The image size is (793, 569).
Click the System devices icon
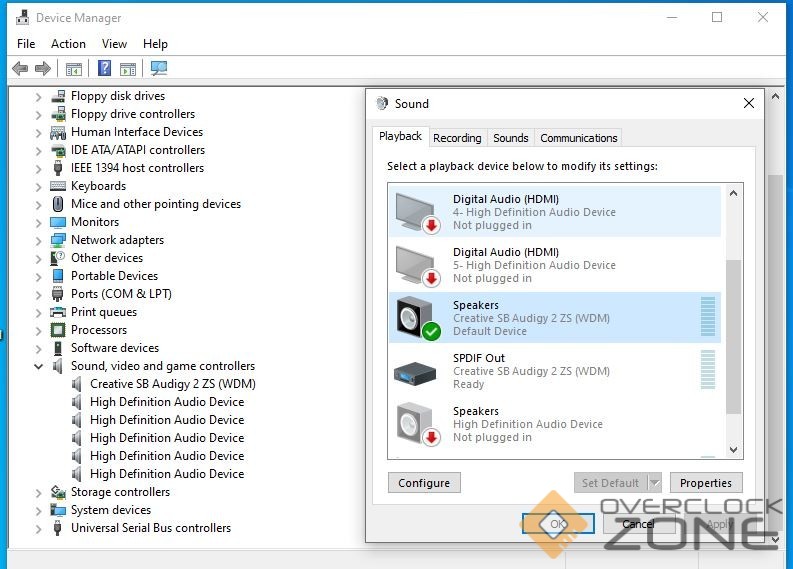point(58,510)
